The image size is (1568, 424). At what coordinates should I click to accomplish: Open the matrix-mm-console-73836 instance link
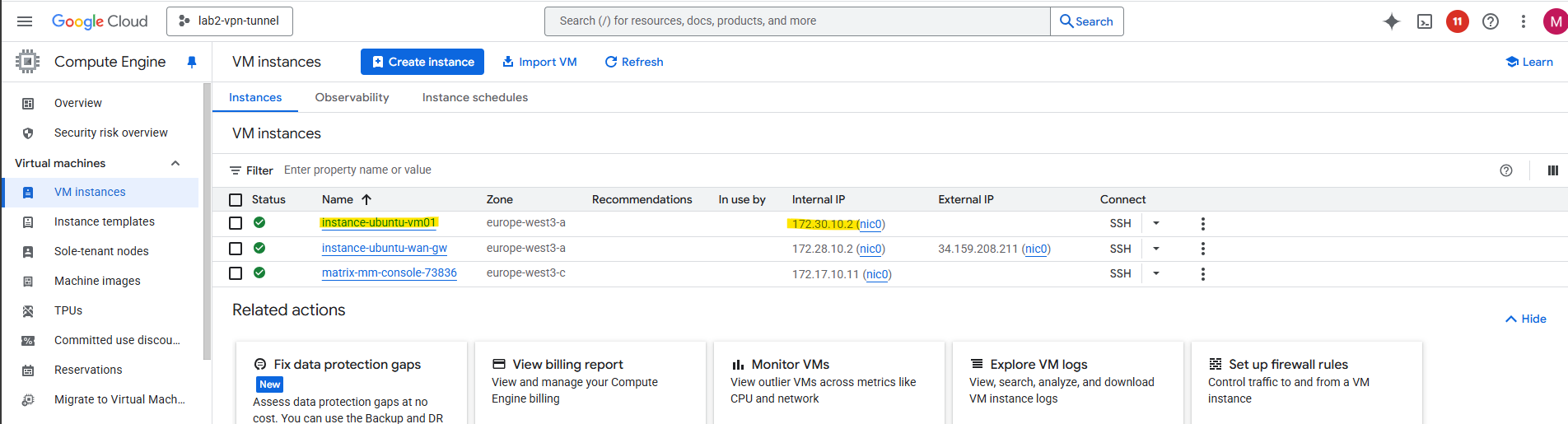(x=389, y=273)
